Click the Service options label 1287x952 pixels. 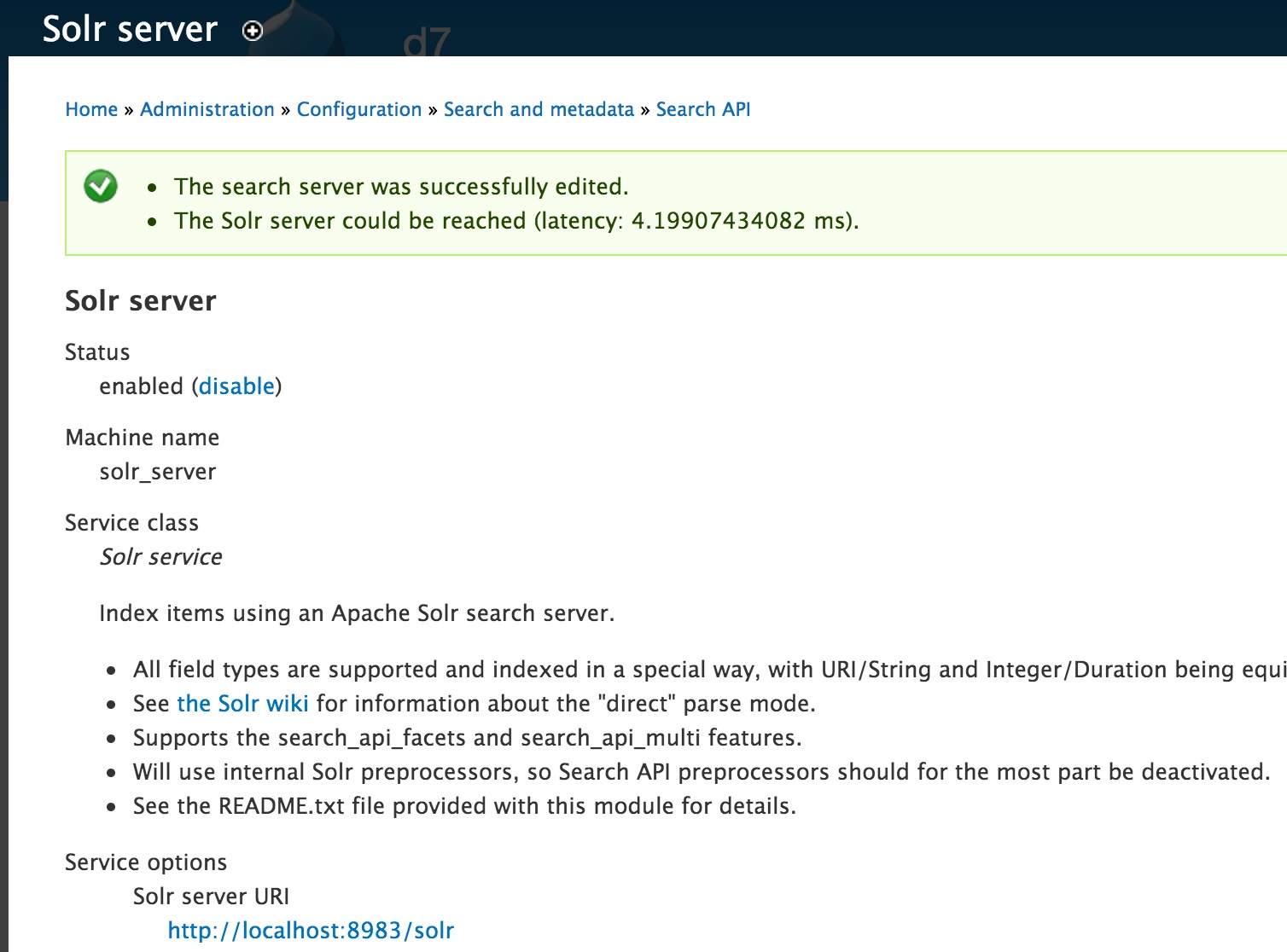coord(146,862)
